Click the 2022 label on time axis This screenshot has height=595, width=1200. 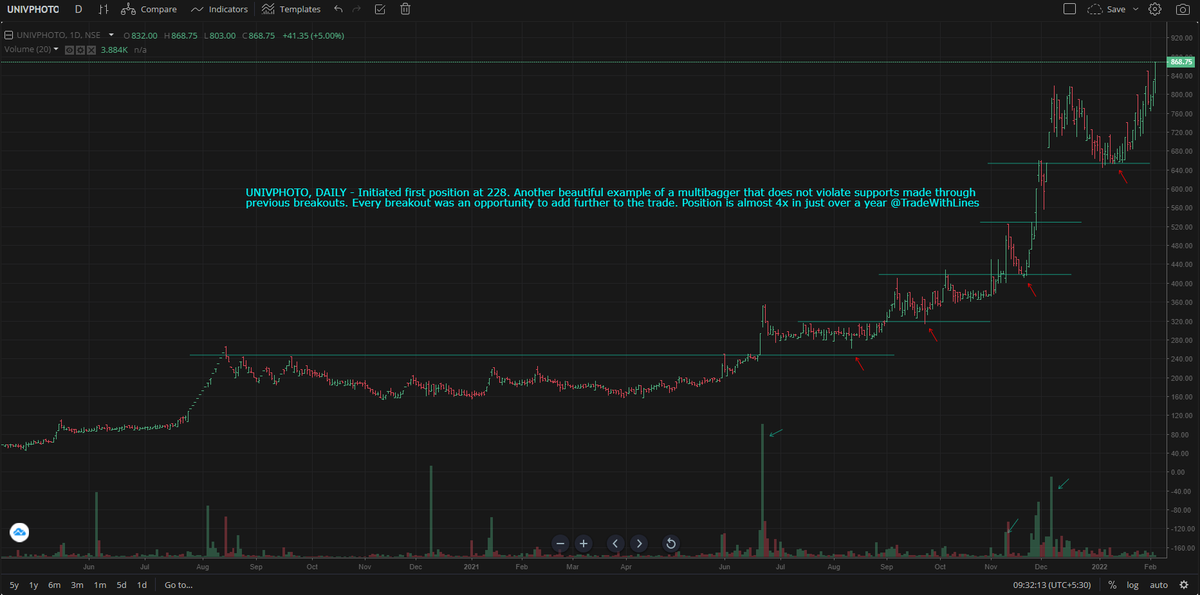1099,566
